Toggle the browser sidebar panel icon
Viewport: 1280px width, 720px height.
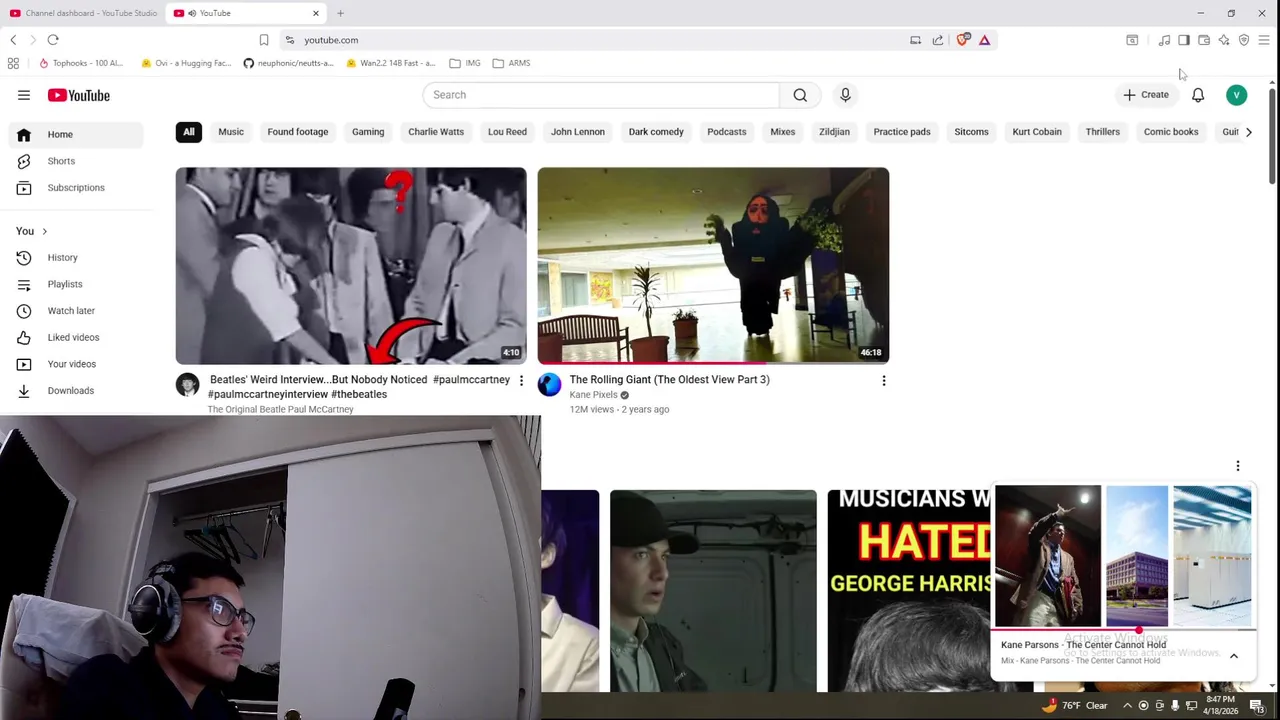coord(1184,40)
